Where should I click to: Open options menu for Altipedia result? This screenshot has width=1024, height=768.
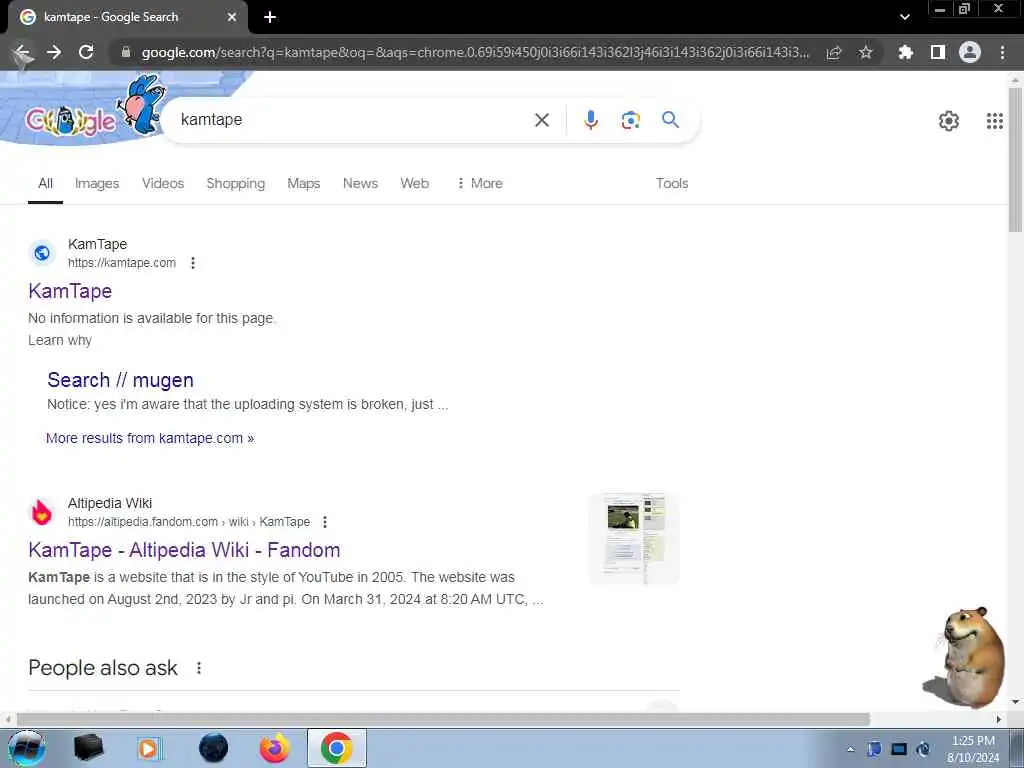325,522
